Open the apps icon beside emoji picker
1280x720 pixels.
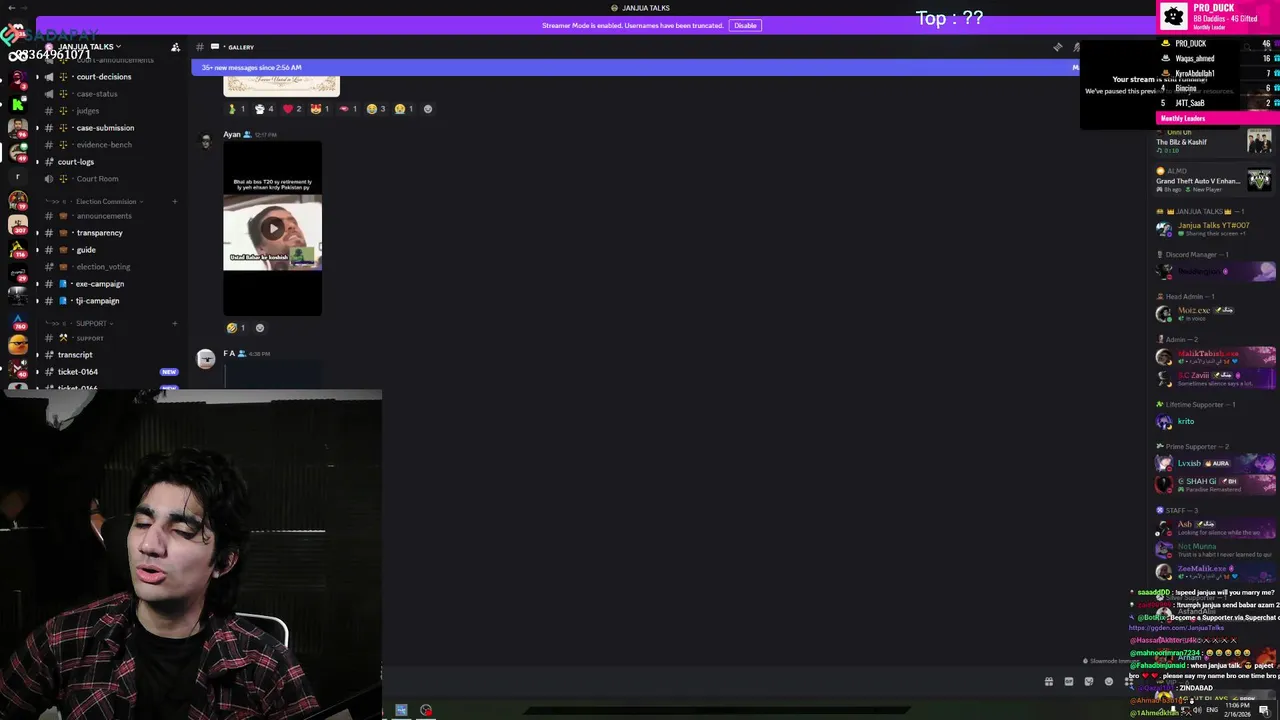point(1129,682)
